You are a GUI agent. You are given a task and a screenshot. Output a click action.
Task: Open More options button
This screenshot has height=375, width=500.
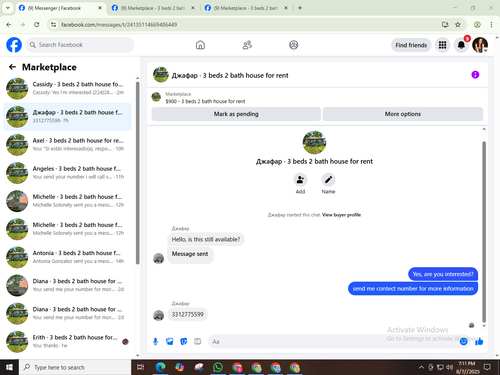click(x=403, y=114)
